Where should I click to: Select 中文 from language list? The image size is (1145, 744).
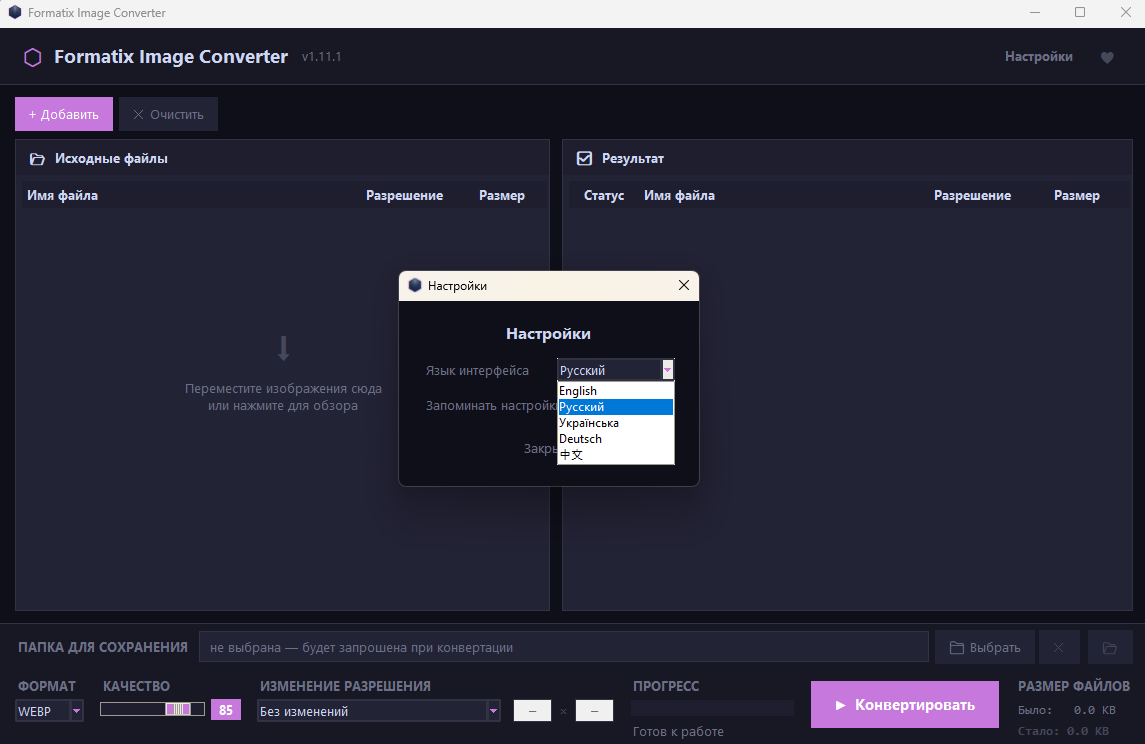pos(616,455)
